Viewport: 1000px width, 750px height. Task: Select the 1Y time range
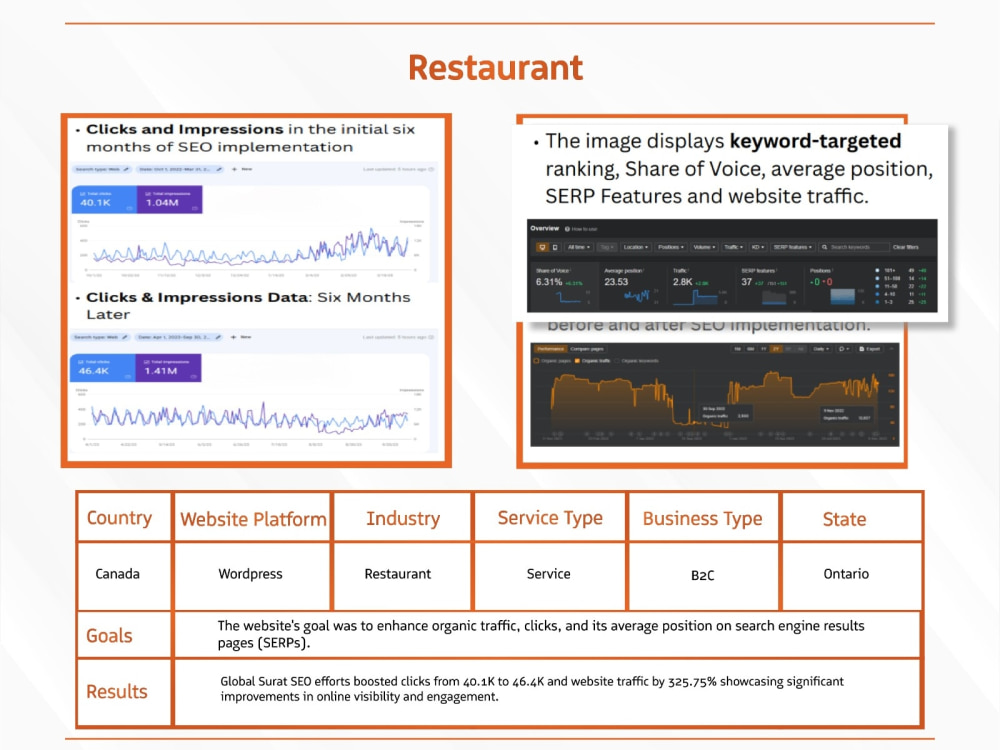pyautogui.click(x=763, y=349)
